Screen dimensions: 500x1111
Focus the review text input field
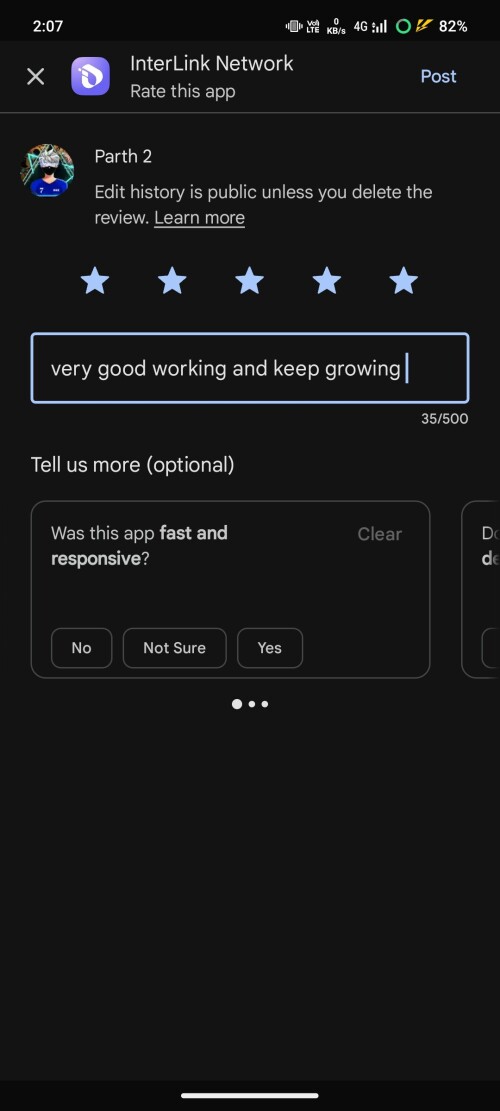pos(250,368)
